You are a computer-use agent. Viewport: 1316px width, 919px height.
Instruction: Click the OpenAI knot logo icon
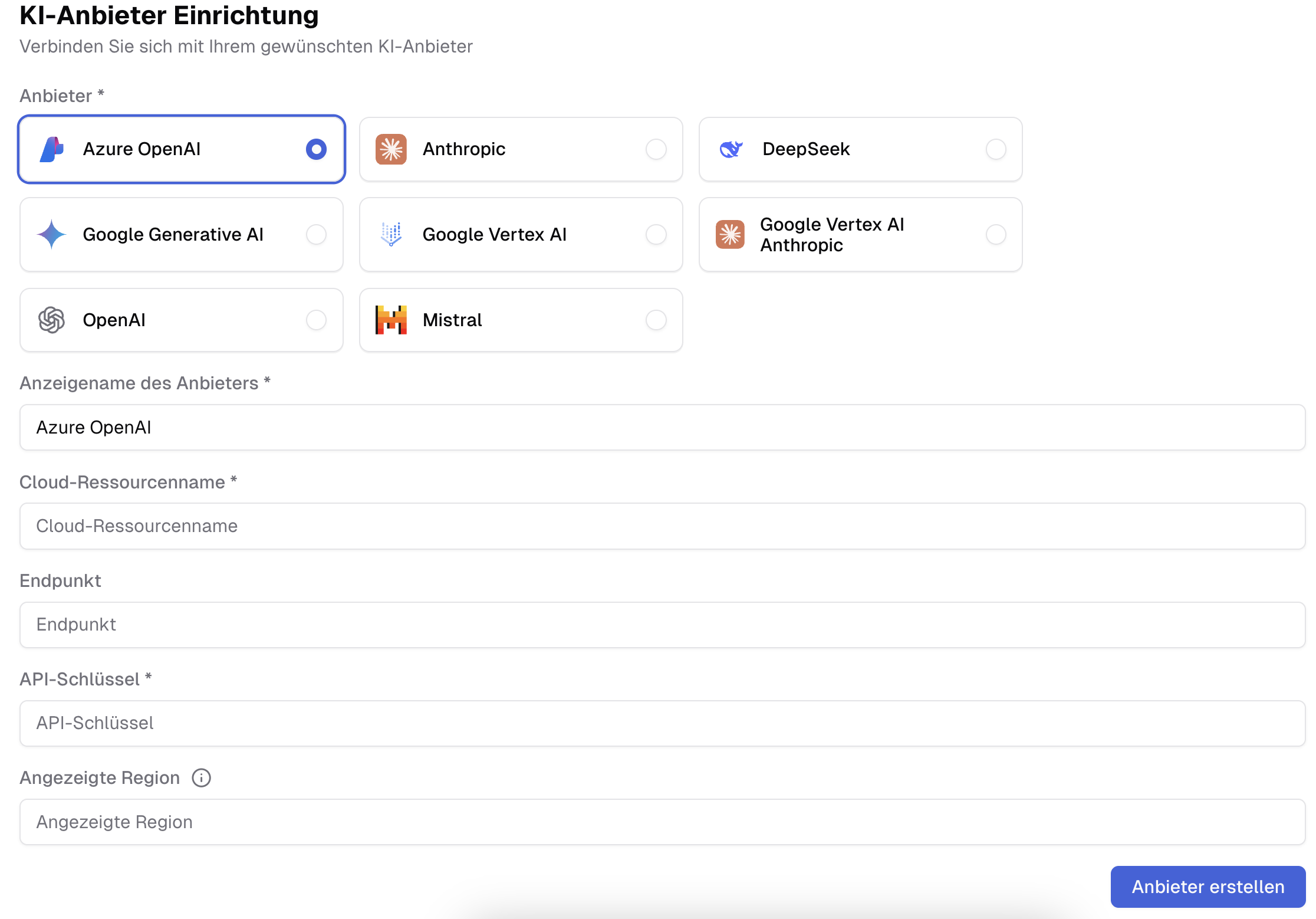click(x=52, y=320)
